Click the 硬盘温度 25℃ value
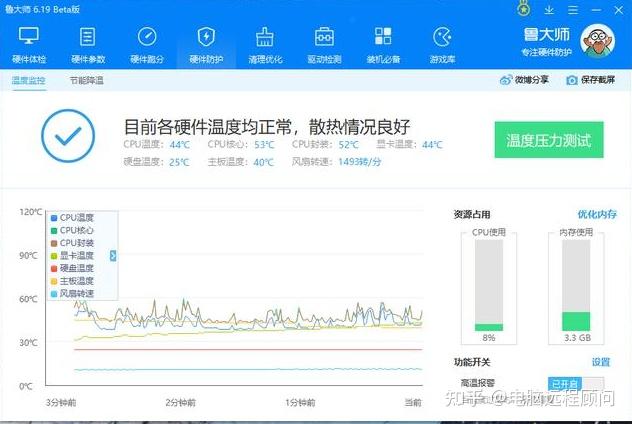The height and width of the screenshot is (424, 632). 179,162
